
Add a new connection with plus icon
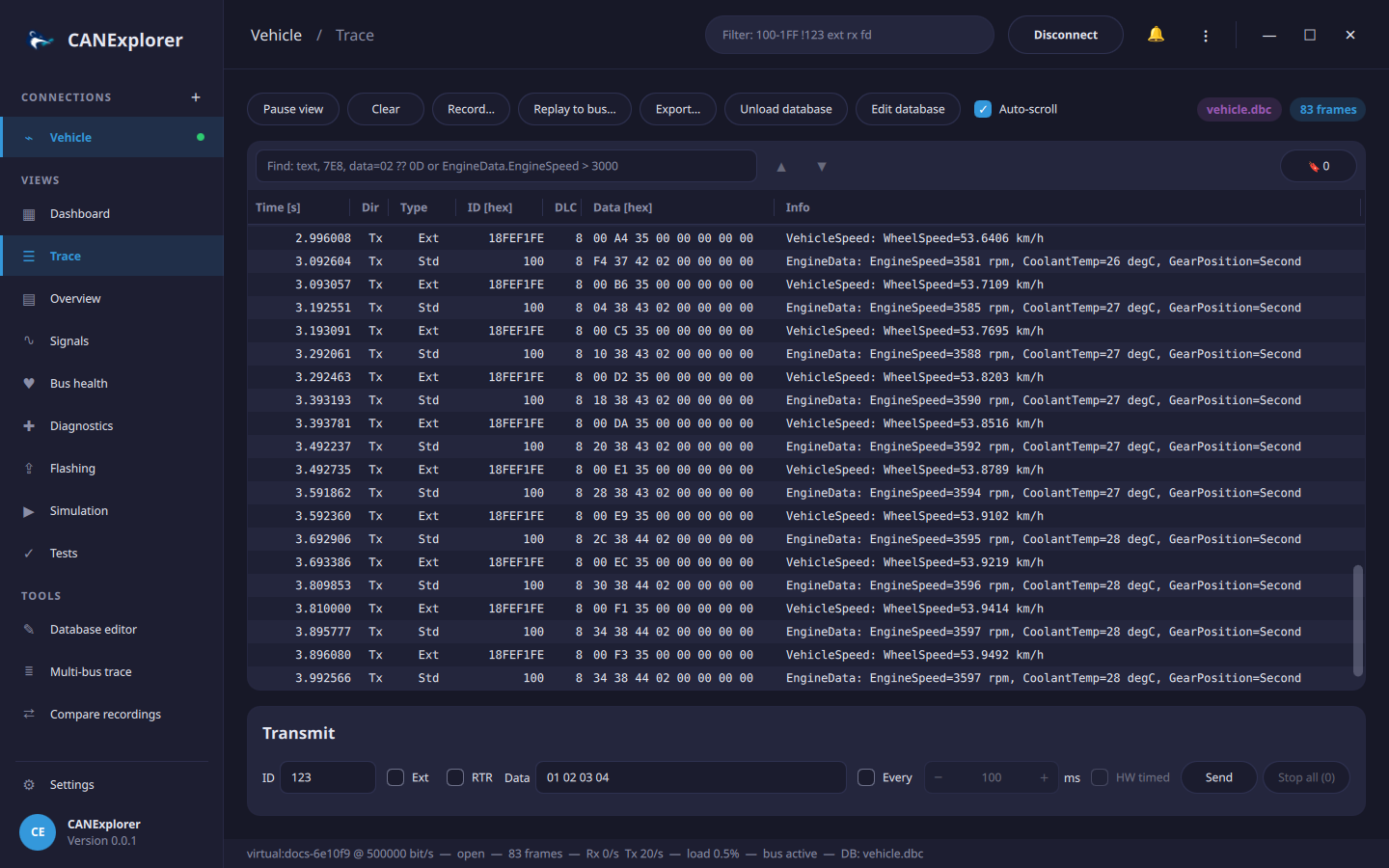click(x=196, y=97)
